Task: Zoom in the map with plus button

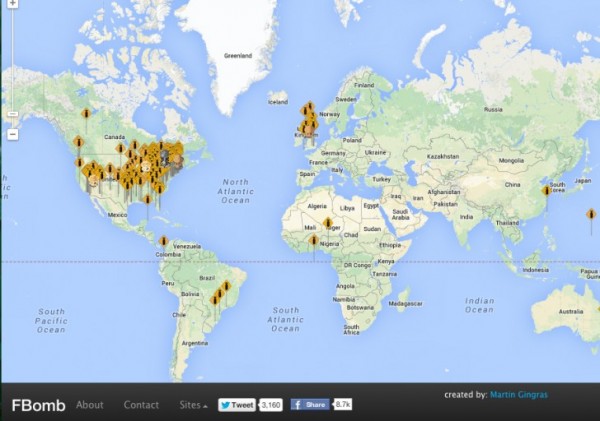Action: [x=13, y=3]
